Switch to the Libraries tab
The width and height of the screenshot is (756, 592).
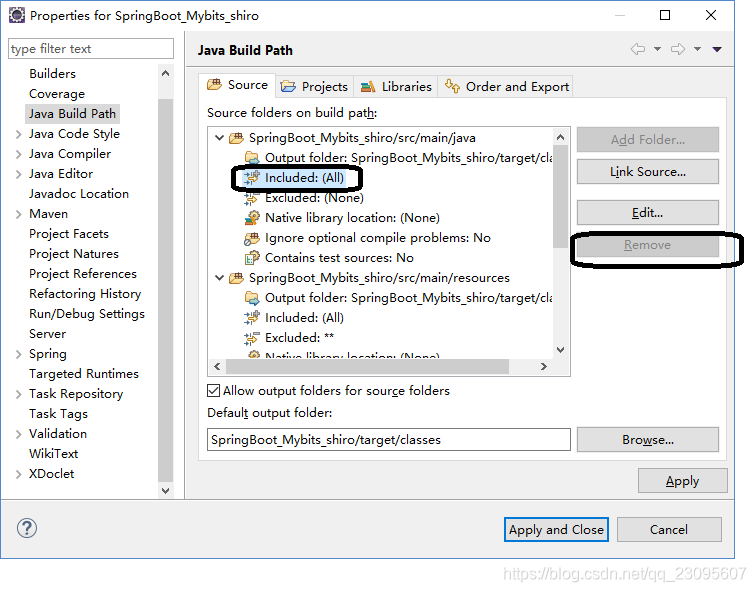click(x=396, y=87)
